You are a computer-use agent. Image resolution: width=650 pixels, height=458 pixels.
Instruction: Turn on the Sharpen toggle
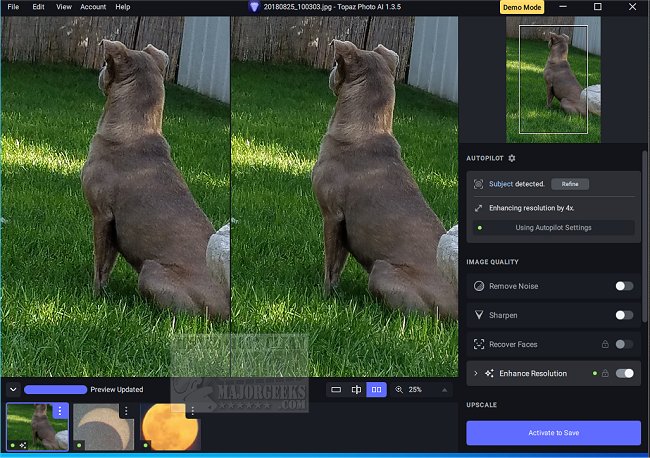[x=624, y=315]
